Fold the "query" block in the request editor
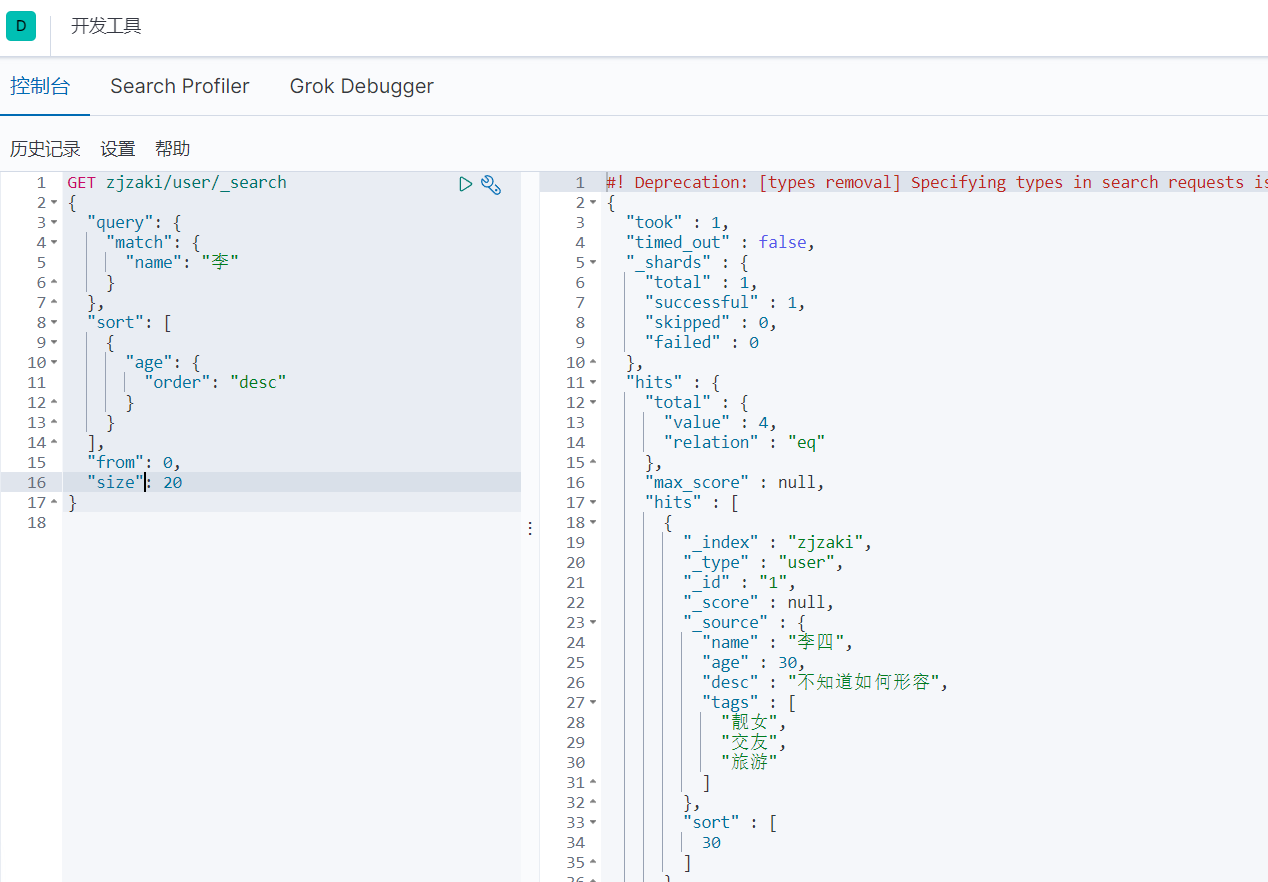 pyautogui.click(x=54, y=223)
